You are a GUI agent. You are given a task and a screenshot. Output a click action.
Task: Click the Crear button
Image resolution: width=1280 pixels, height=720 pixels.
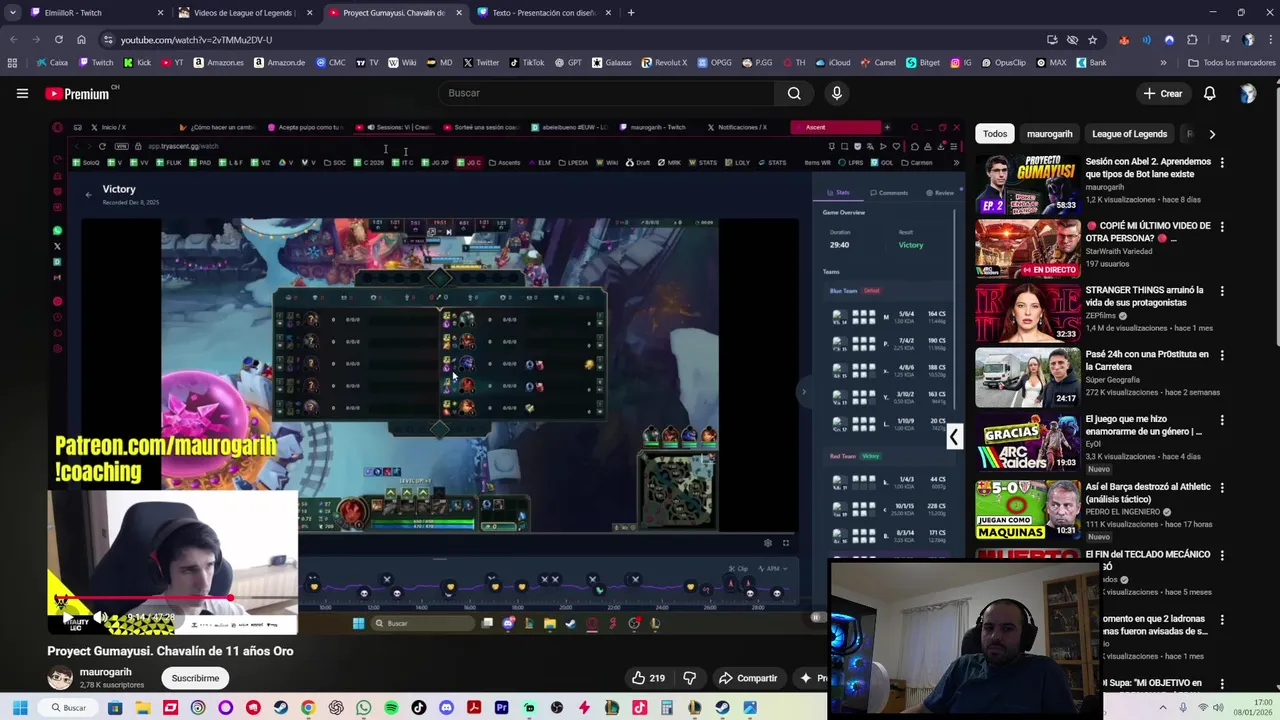click(x=1163, y=93)
